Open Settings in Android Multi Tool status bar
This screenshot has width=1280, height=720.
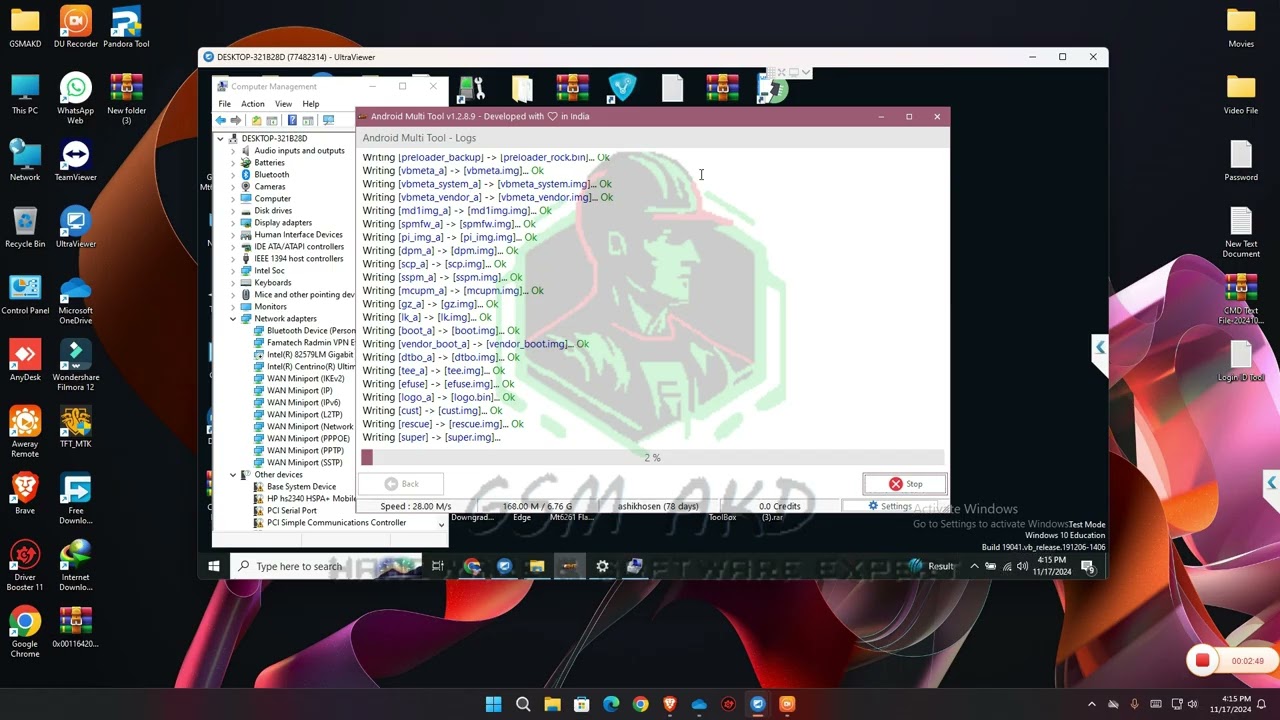tap(890, 506)
